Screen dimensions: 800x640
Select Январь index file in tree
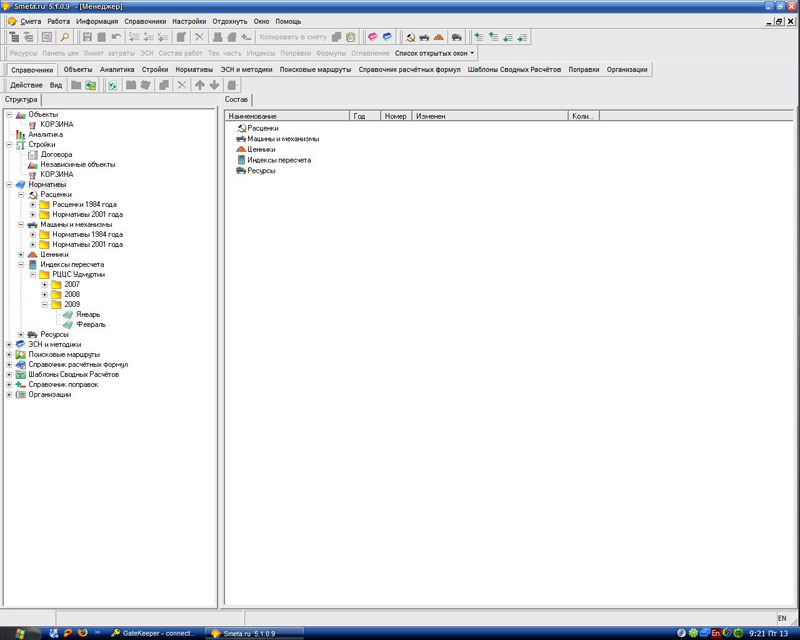(x=88, y=314)
